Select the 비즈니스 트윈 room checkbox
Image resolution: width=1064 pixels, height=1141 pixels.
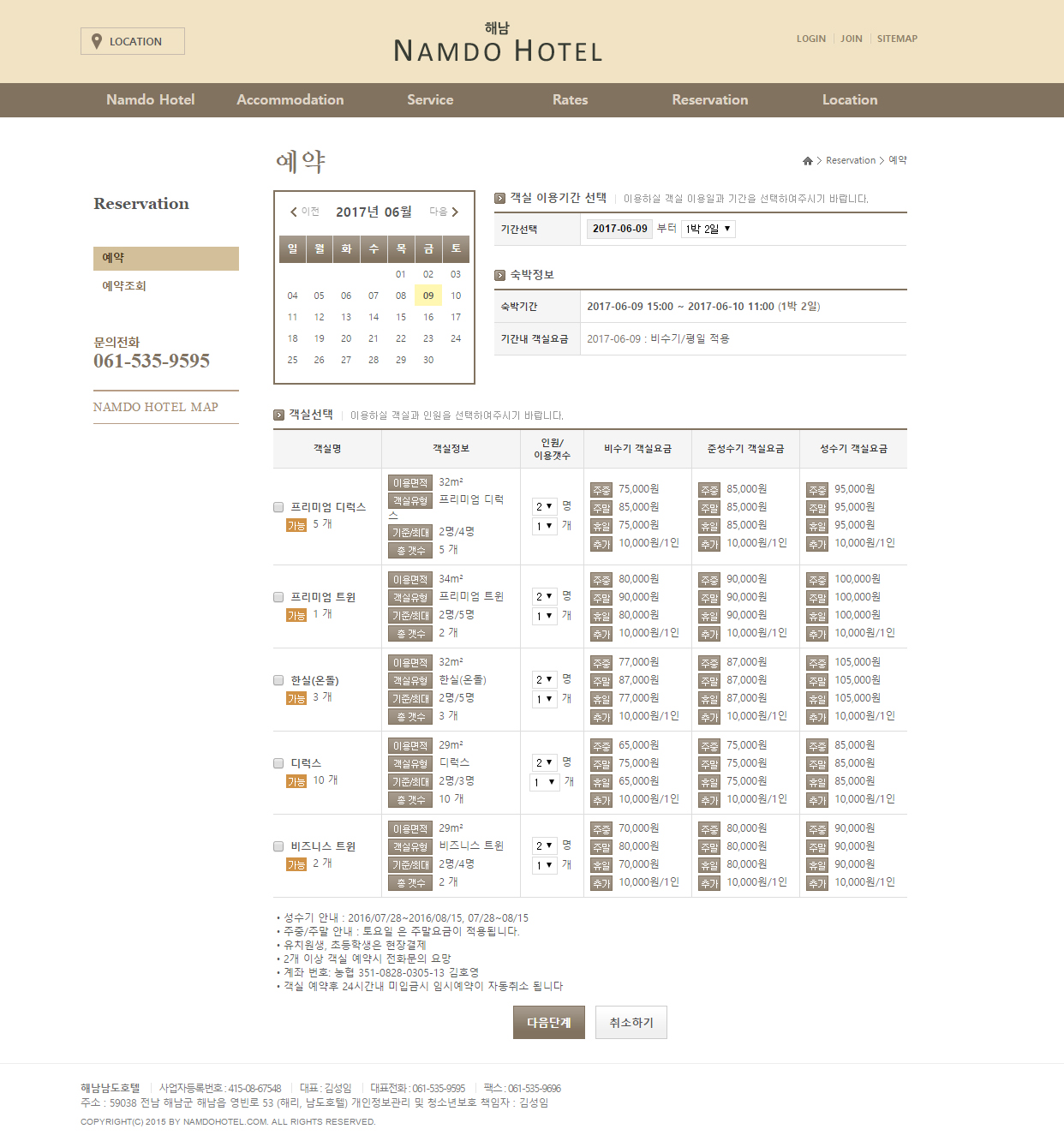[x=278, y=846]
